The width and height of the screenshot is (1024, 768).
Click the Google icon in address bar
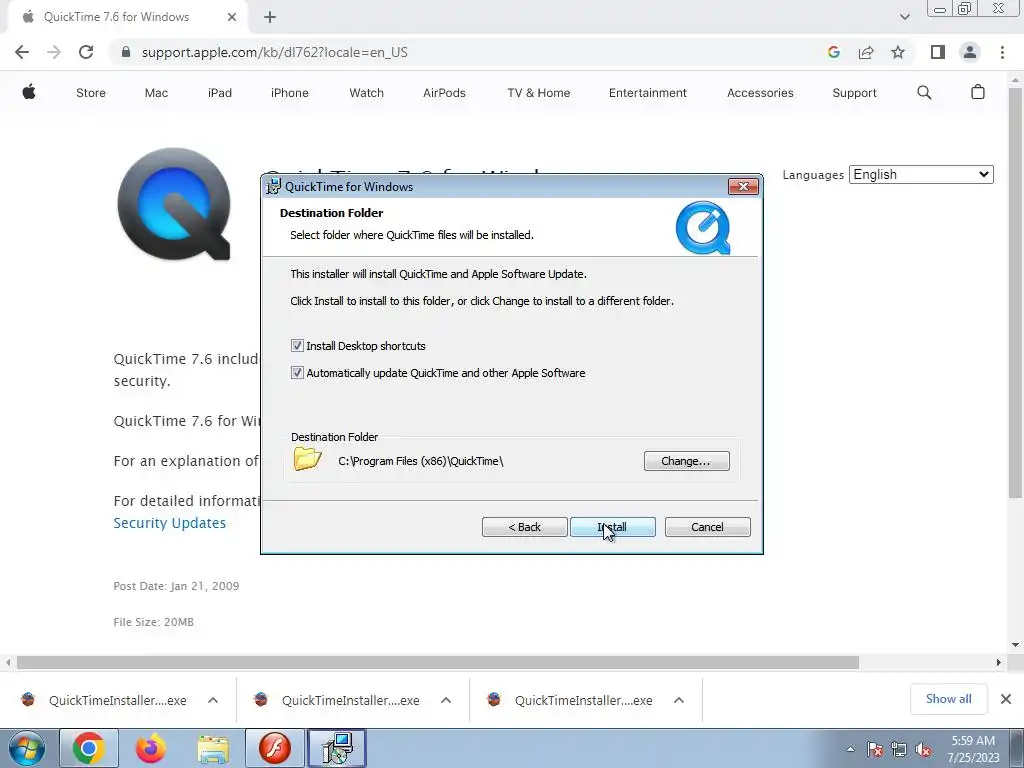tap(833, 52)
